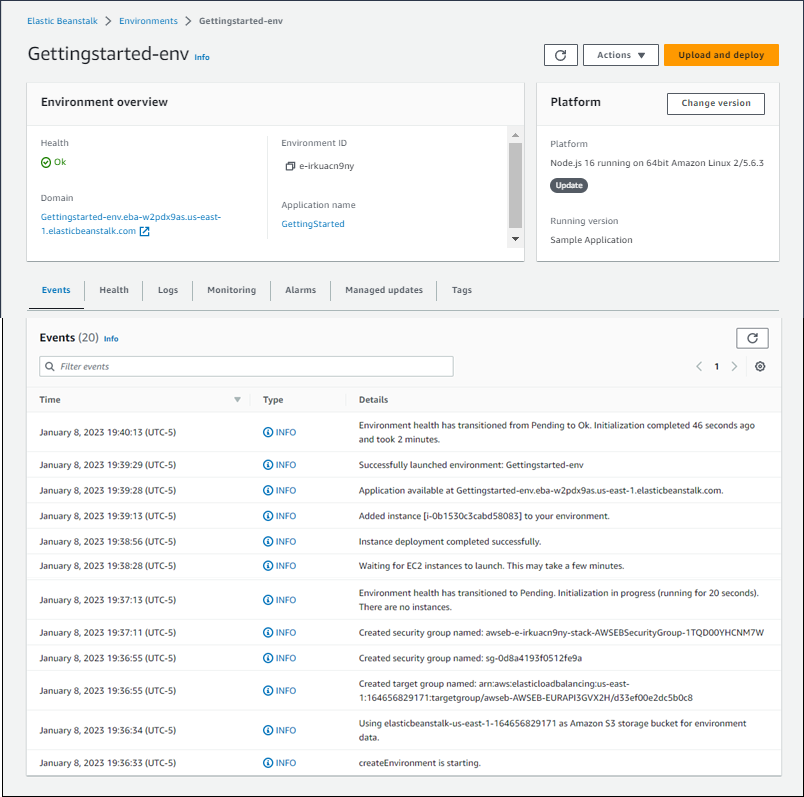Click the platform Update badge

click(568, 185)
